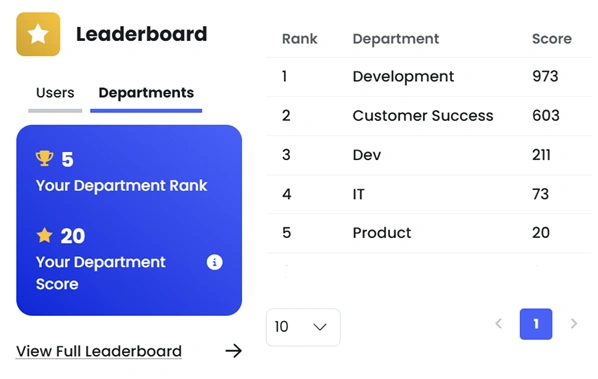
Task: Click the chevron in the page size selector
Action: (x=320, y=327)
